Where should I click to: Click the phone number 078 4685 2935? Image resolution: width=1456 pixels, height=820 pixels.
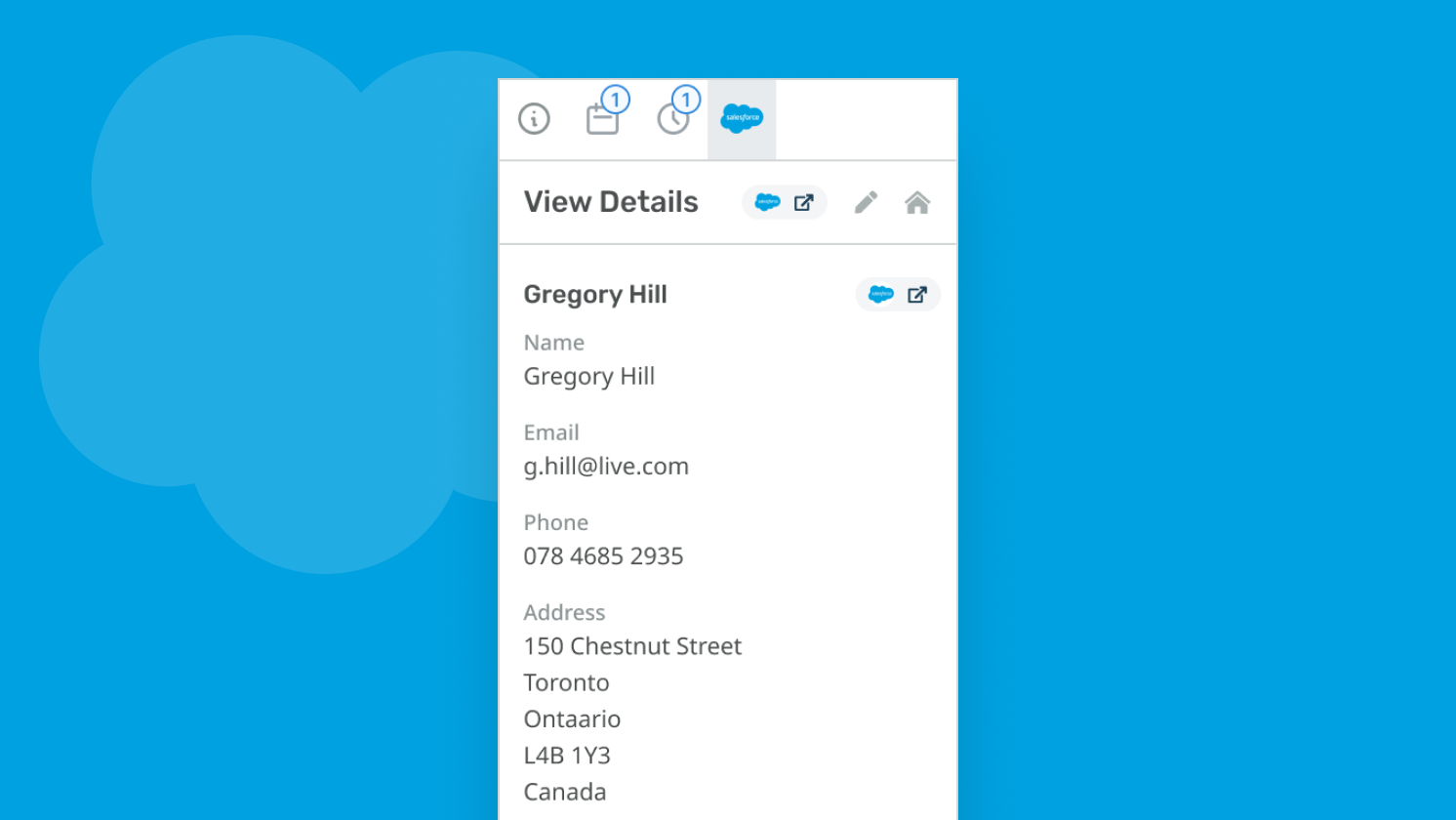pos(603,555)
